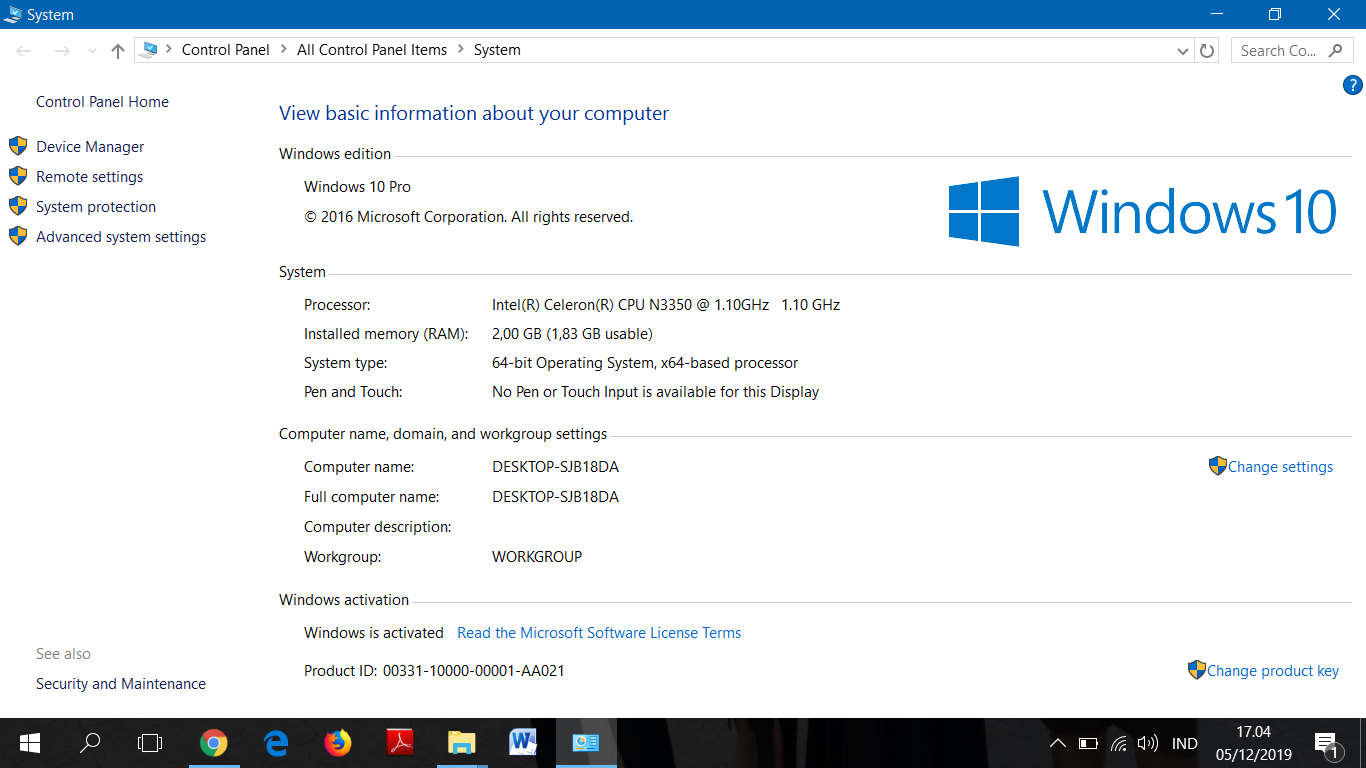Click the blue Help question mark icon
This screenshot has height=768, width=1366.
coord(1352,86)
